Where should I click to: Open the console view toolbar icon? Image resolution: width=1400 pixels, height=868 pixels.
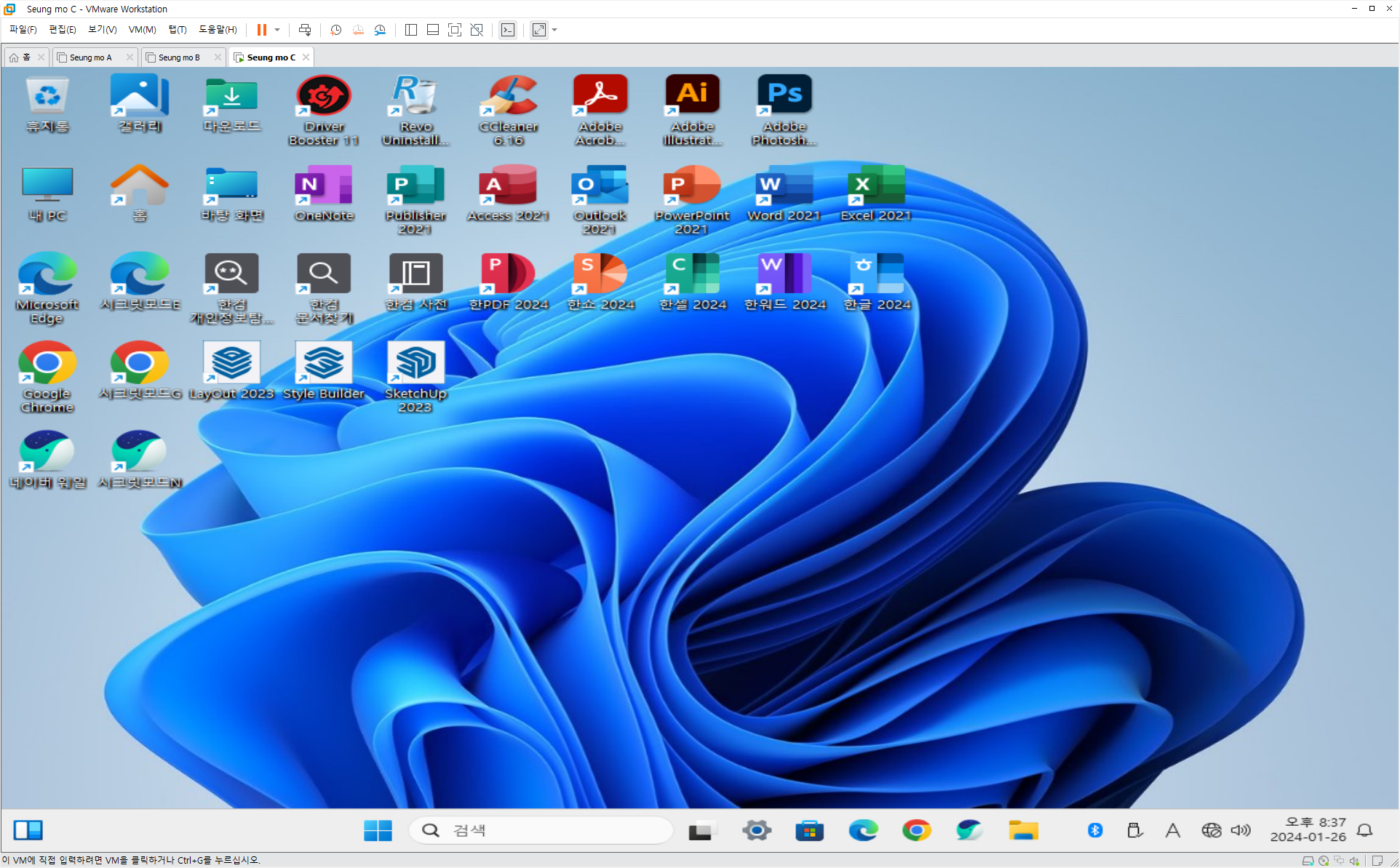(x=508, y=30)
